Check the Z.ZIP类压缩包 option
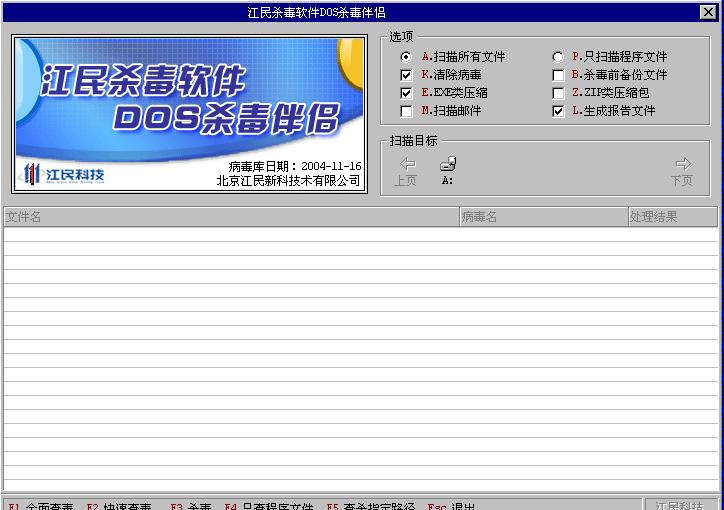The image size is (724, 510). pos(558,93)
